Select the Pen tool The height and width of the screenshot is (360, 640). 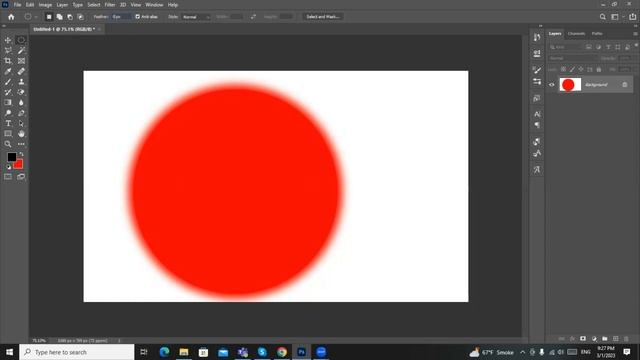click(x=21, y=113)
